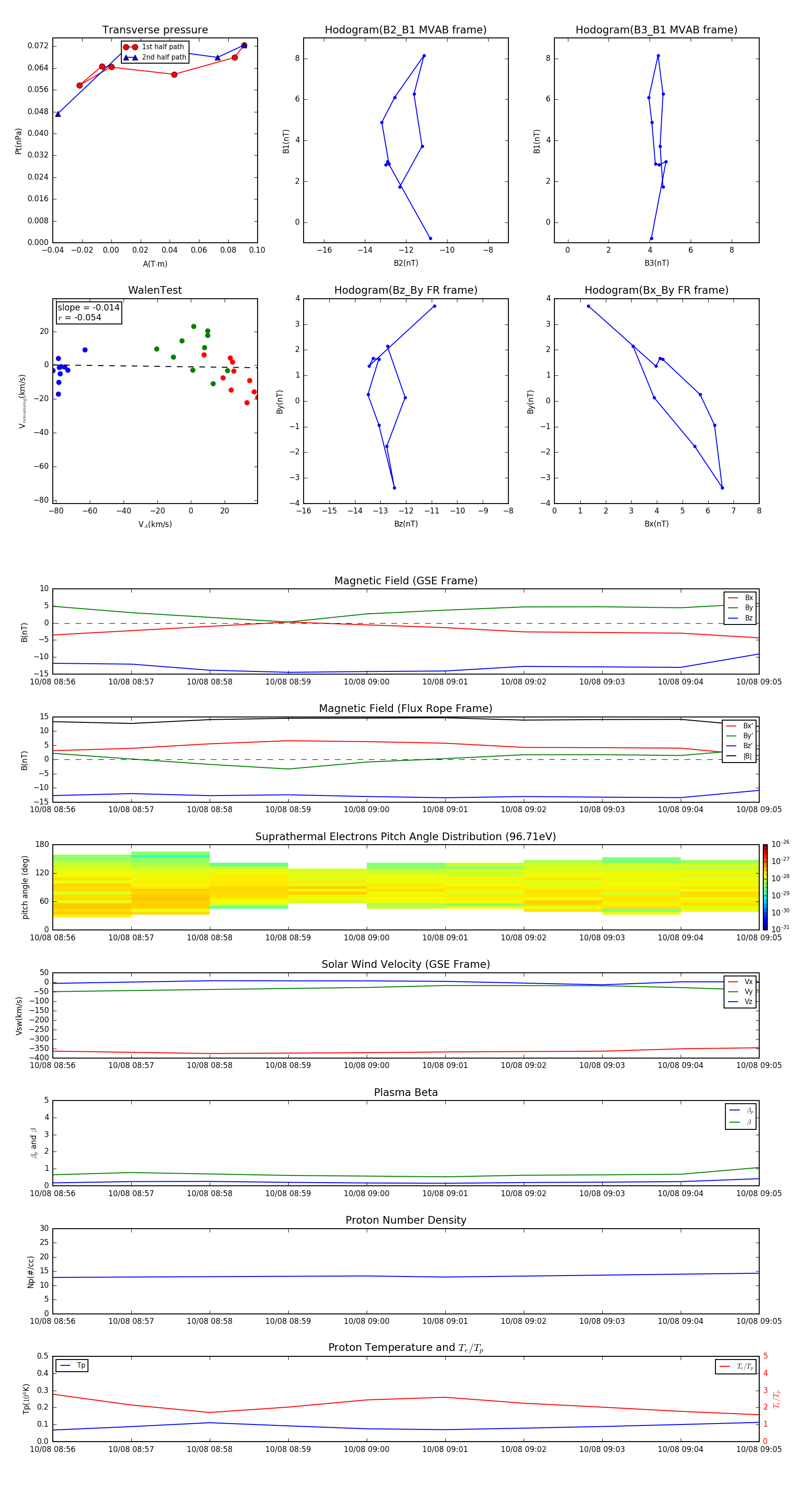Click the Vy entry in velocity legend

pyautogui.click(x=740, y=991)
